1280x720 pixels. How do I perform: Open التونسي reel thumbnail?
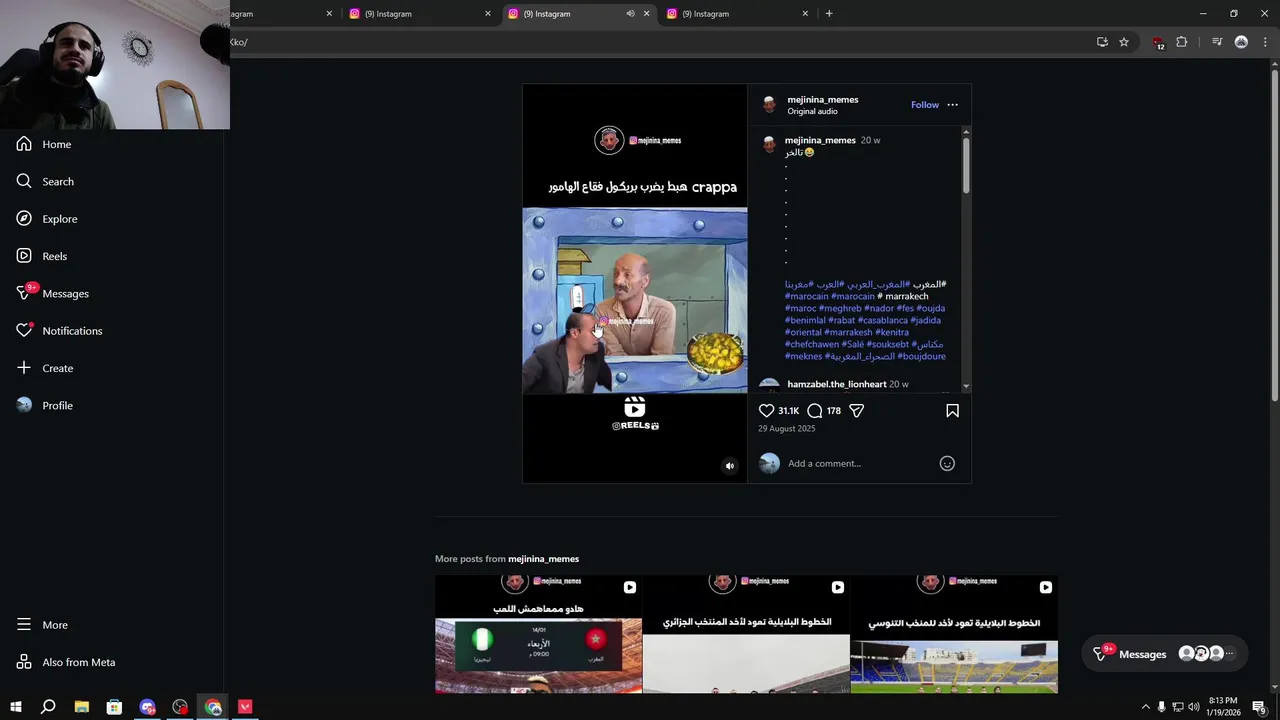954,634
